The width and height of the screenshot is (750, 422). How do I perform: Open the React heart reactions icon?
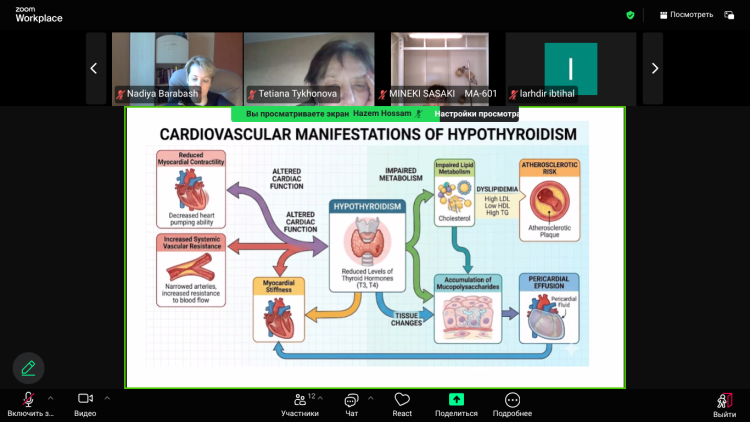pyautogui.click(x=402, y=400)
